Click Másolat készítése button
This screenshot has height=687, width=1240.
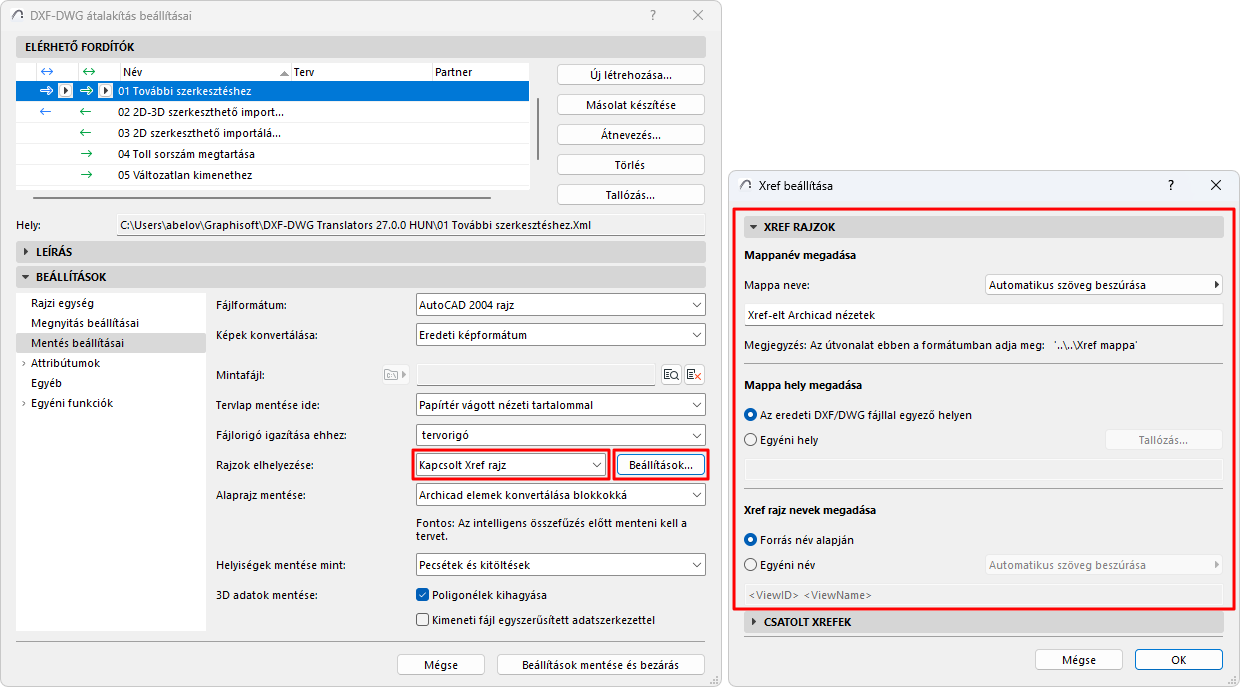coord(631,105)
